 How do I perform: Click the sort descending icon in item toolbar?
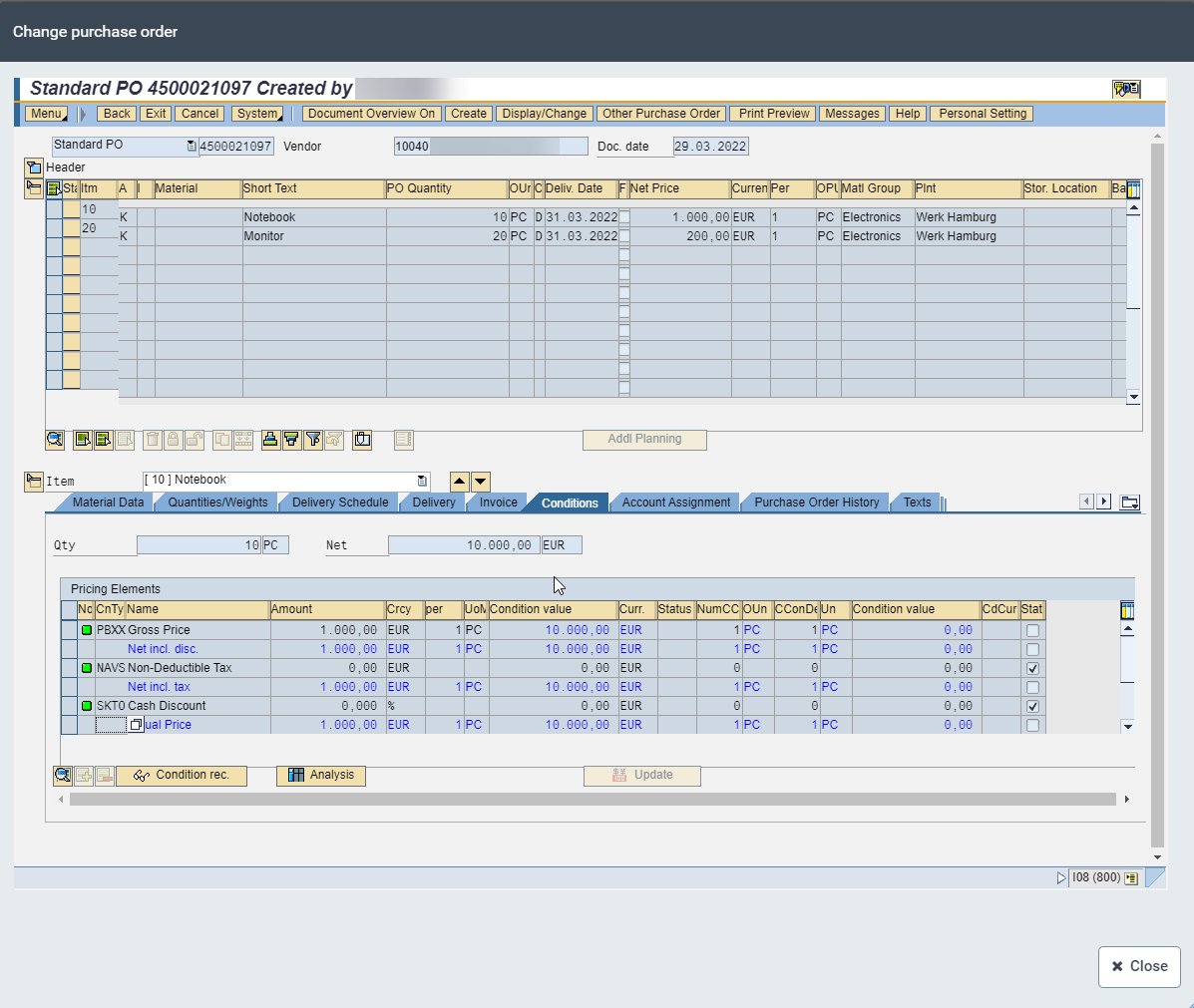coord(291,440)
